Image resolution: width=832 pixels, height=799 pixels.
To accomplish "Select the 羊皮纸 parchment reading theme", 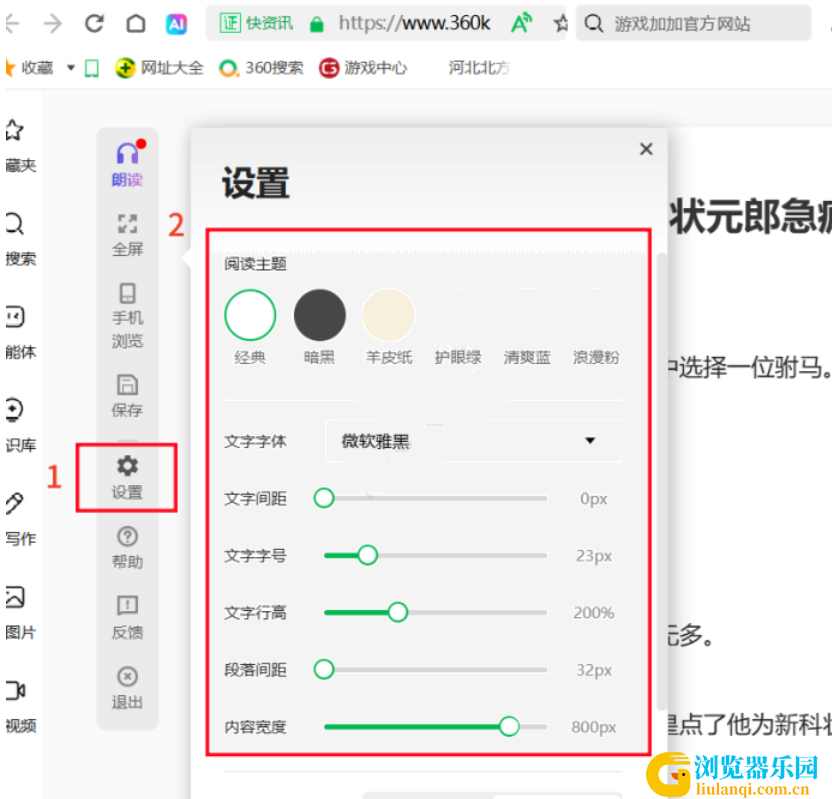I will click(x=389, y=315).
